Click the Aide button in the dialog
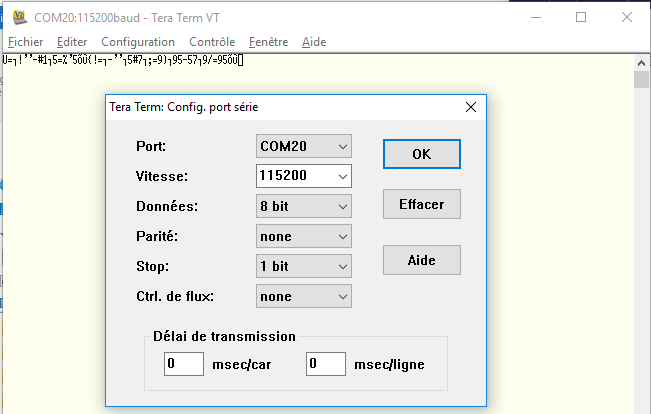651x414 pixels. click(422, 260)
